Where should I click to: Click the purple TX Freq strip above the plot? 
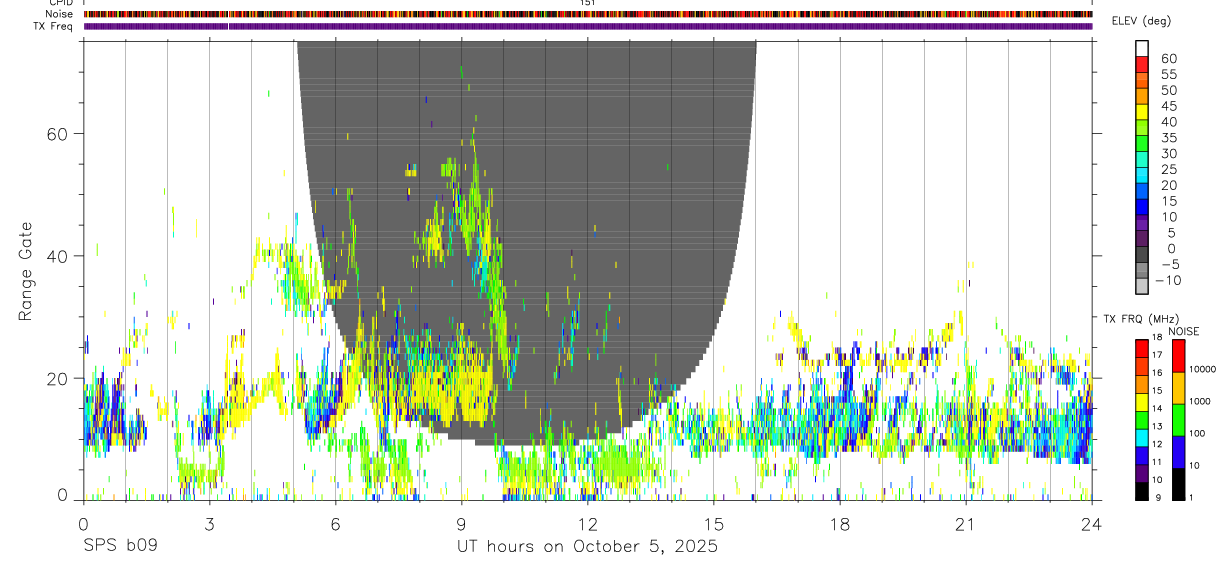click(588, 26)
